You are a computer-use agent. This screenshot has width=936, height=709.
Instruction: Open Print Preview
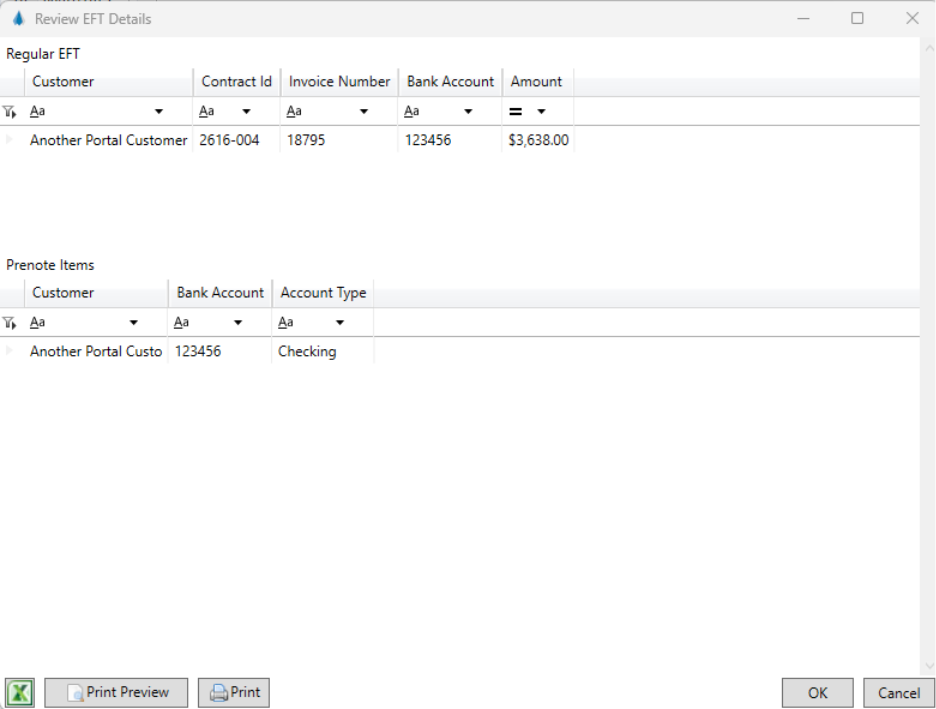click(x=116, y=693)
